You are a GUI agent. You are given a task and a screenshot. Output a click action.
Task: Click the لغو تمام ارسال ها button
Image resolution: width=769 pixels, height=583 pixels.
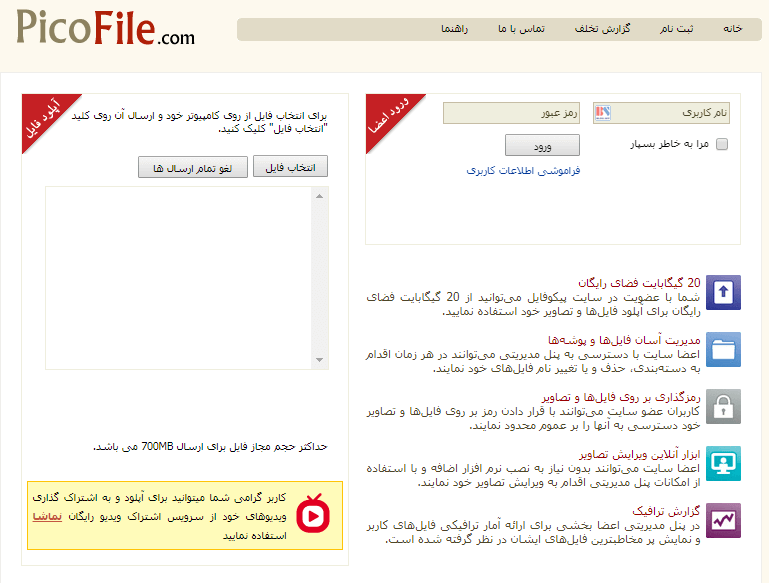(193, 167)
